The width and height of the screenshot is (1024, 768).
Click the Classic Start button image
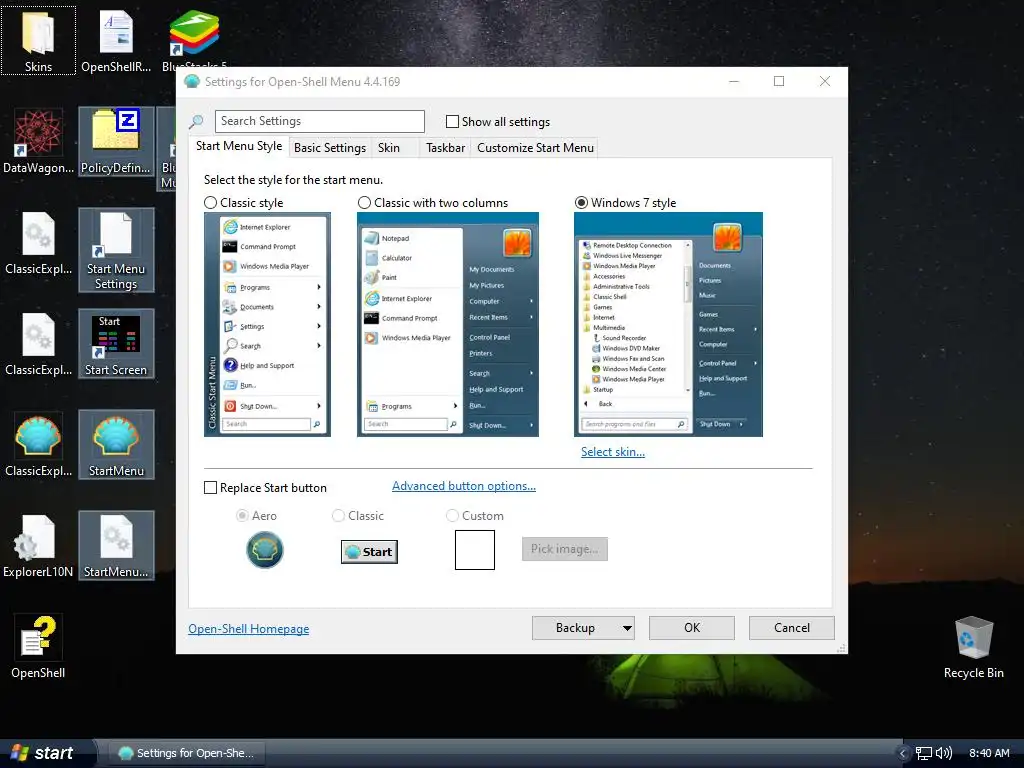[369, 552]
